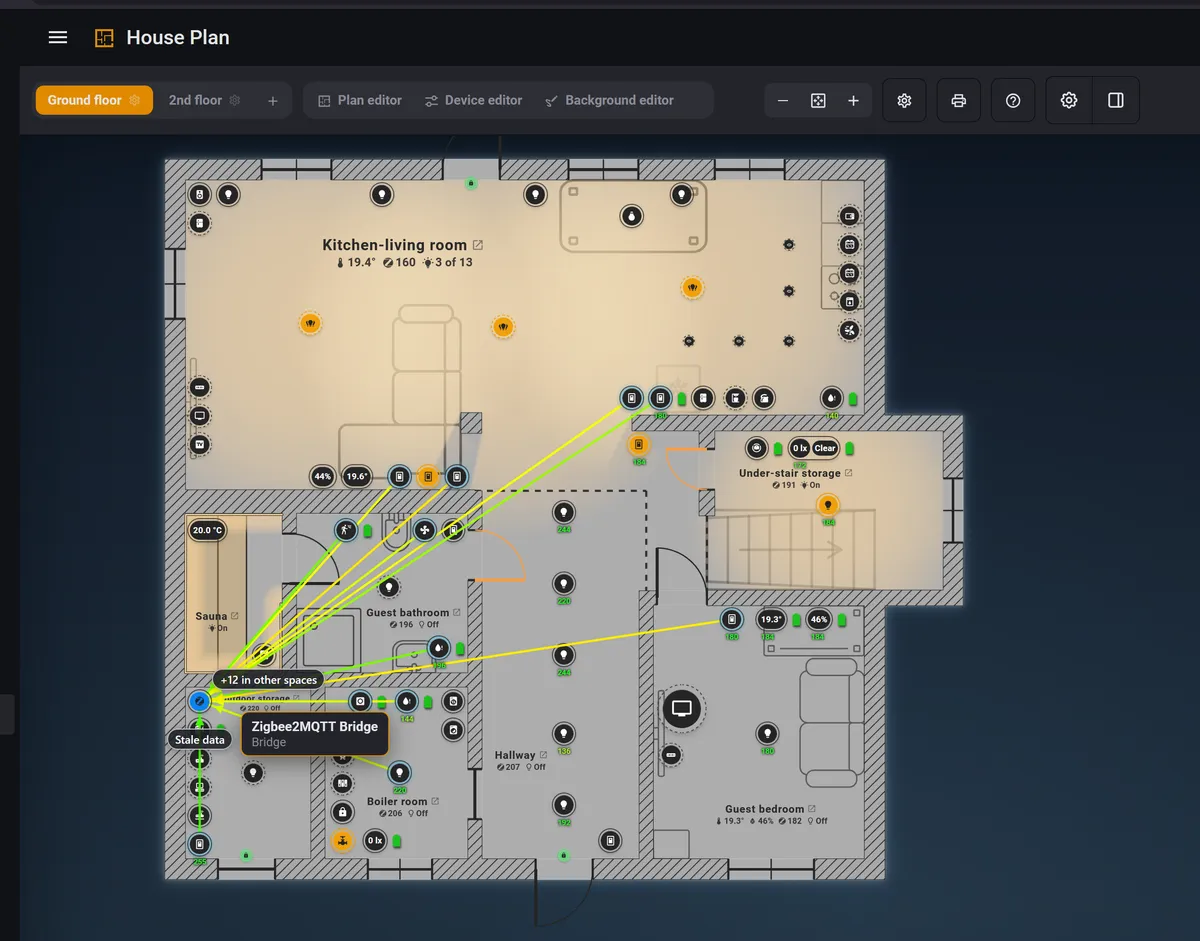Select the green lock on top kitchen door
Viewport: 1200px width, 941px height.
tap(471, 184)
